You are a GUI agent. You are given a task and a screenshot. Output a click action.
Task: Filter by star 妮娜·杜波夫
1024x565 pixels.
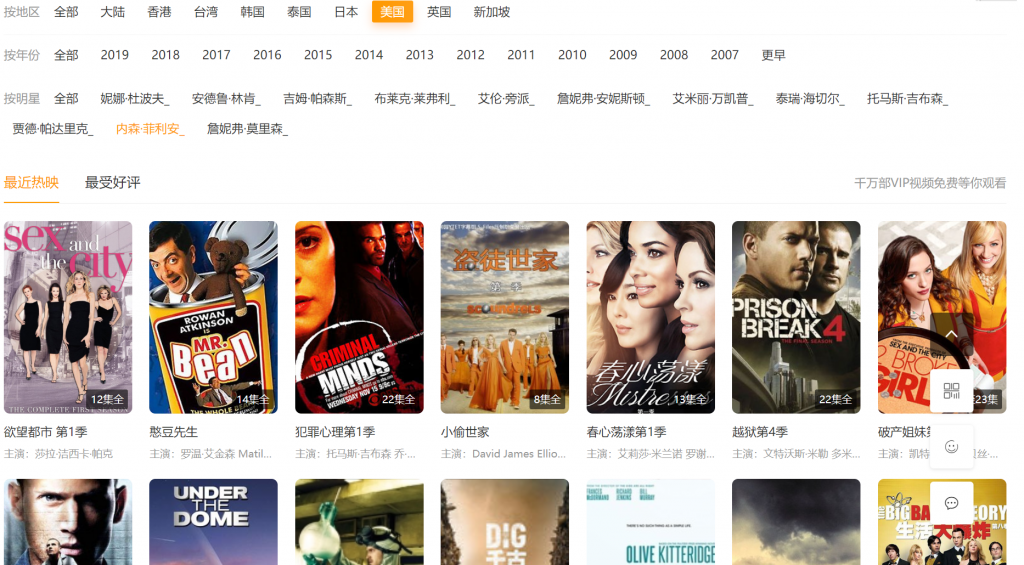(135, 99)
